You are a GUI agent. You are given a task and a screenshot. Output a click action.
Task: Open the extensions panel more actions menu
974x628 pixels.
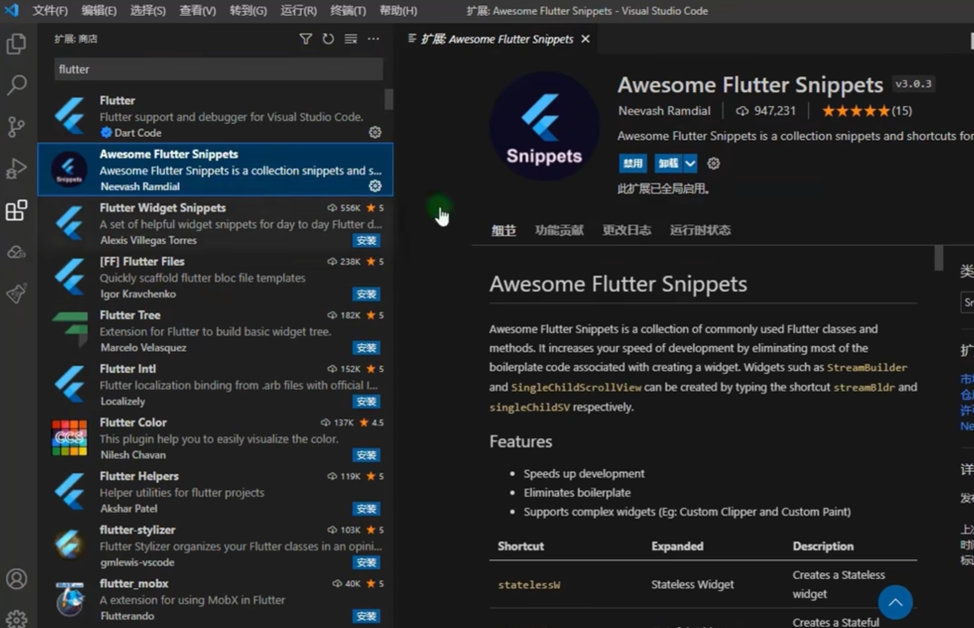[373, 39]
